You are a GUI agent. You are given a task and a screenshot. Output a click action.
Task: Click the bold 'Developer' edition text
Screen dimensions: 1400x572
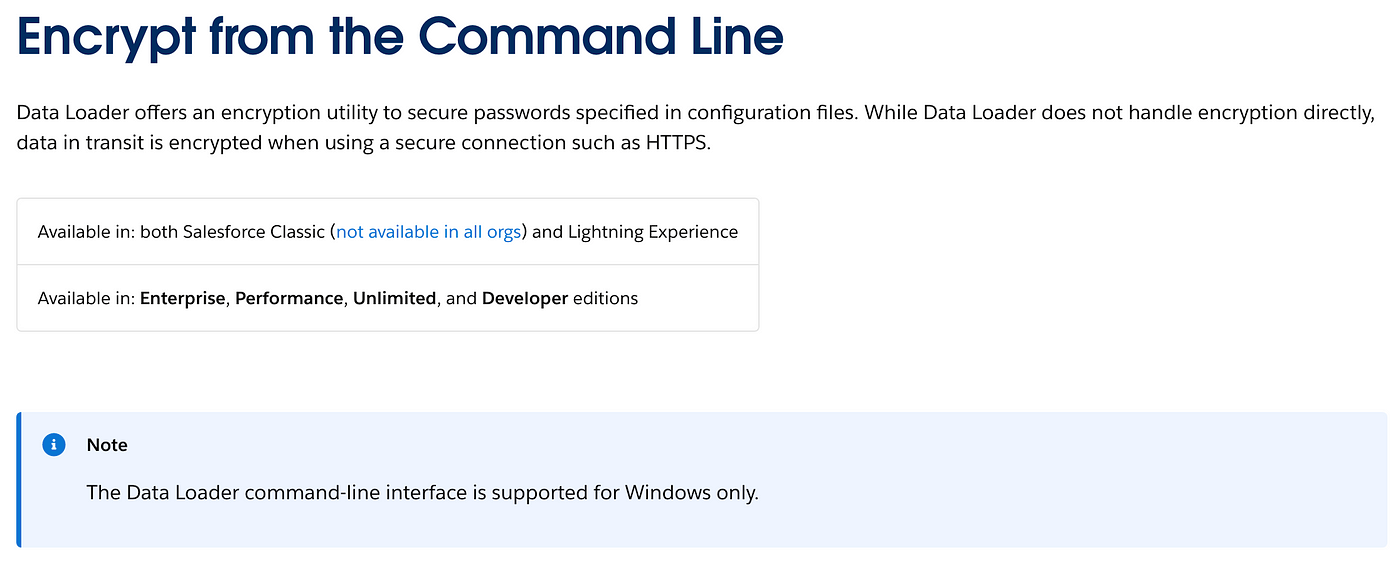pyautogui.click(x=525, y=298)
